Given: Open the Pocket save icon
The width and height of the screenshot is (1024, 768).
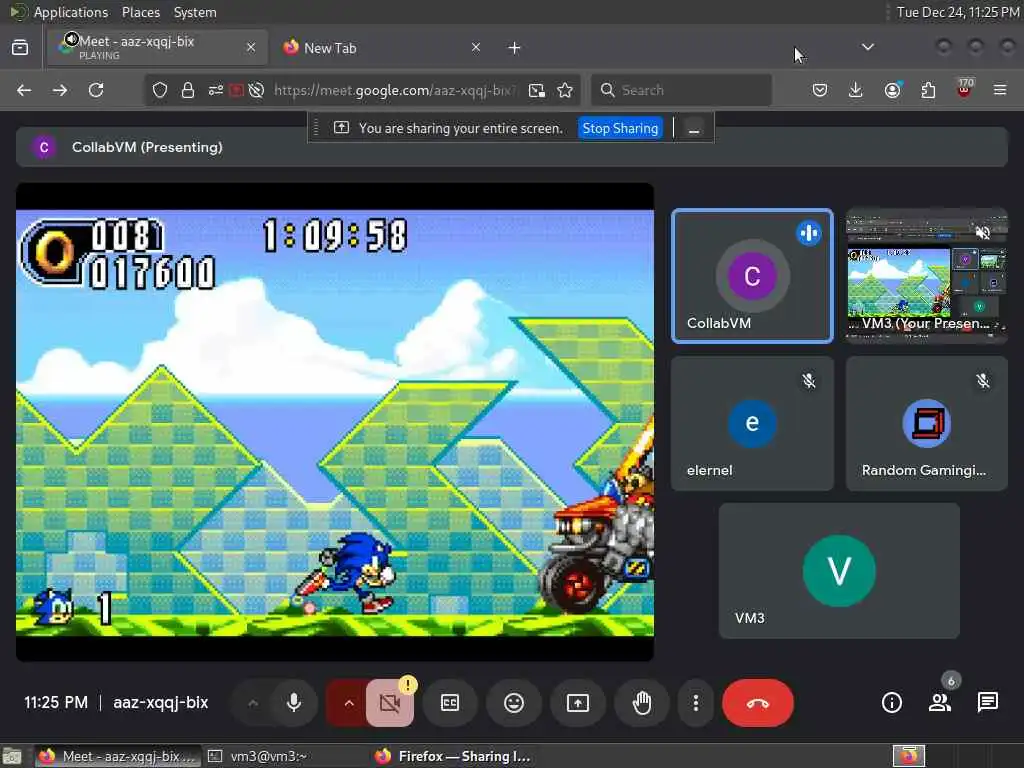Looking at the screenshot, I should click(x=820, y=90).
